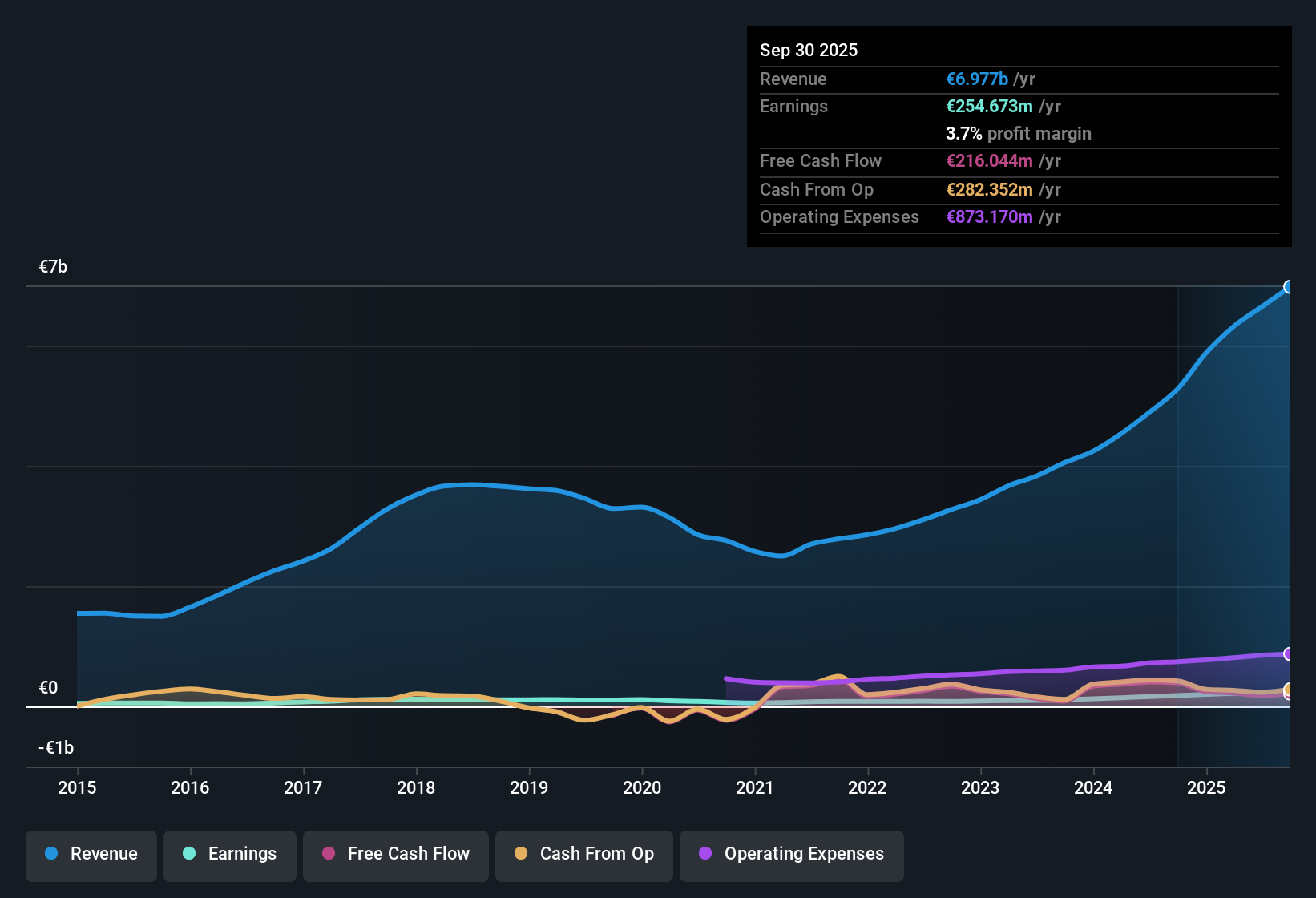Select the 2025 axis label
Screen dimensions: 1316x898
click(x=1207, y=788)
